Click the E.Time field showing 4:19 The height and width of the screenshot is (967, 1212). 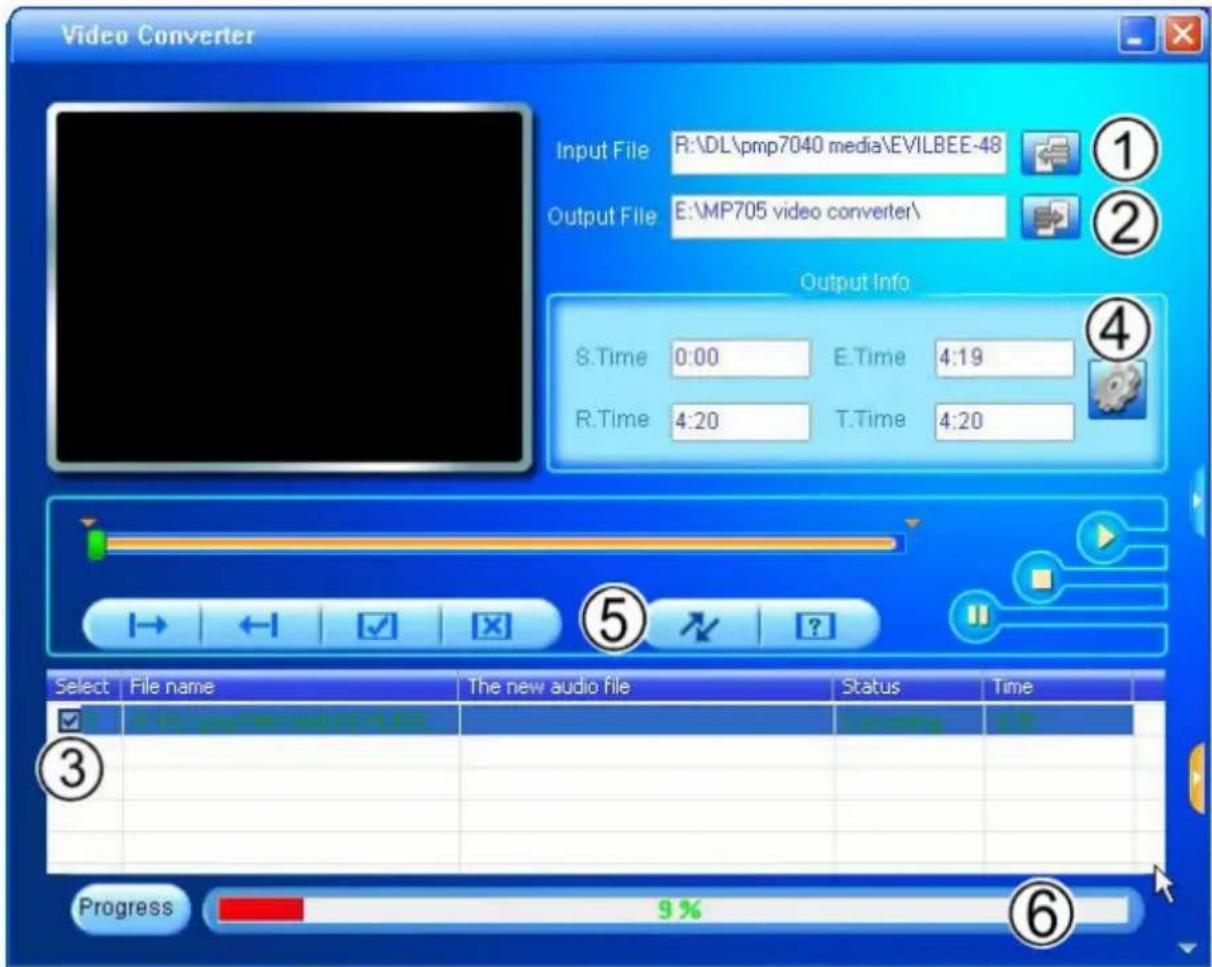(1004, 358)
